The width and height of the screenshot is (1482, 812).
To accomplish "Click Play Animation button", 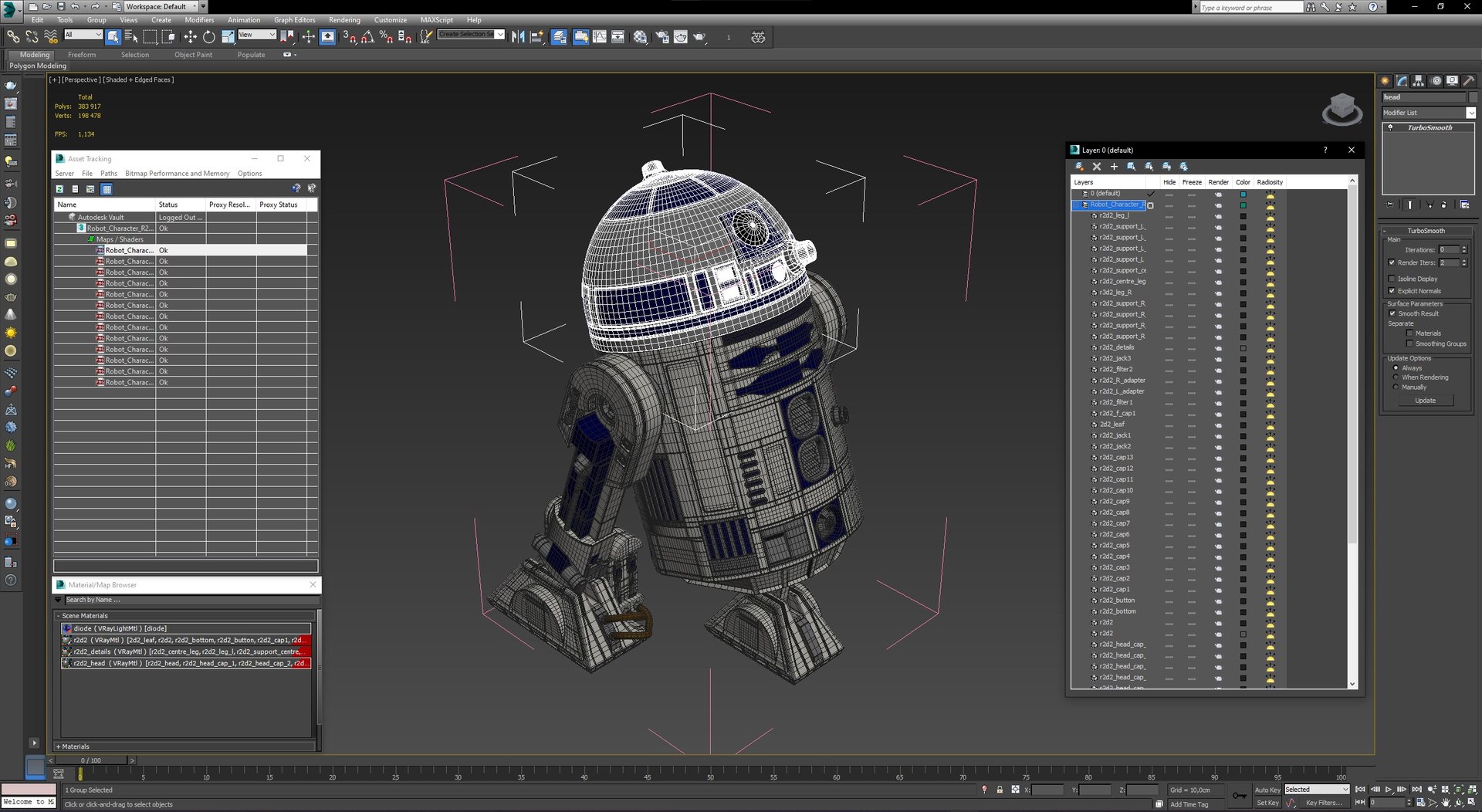I will [x=1388, y=790].
